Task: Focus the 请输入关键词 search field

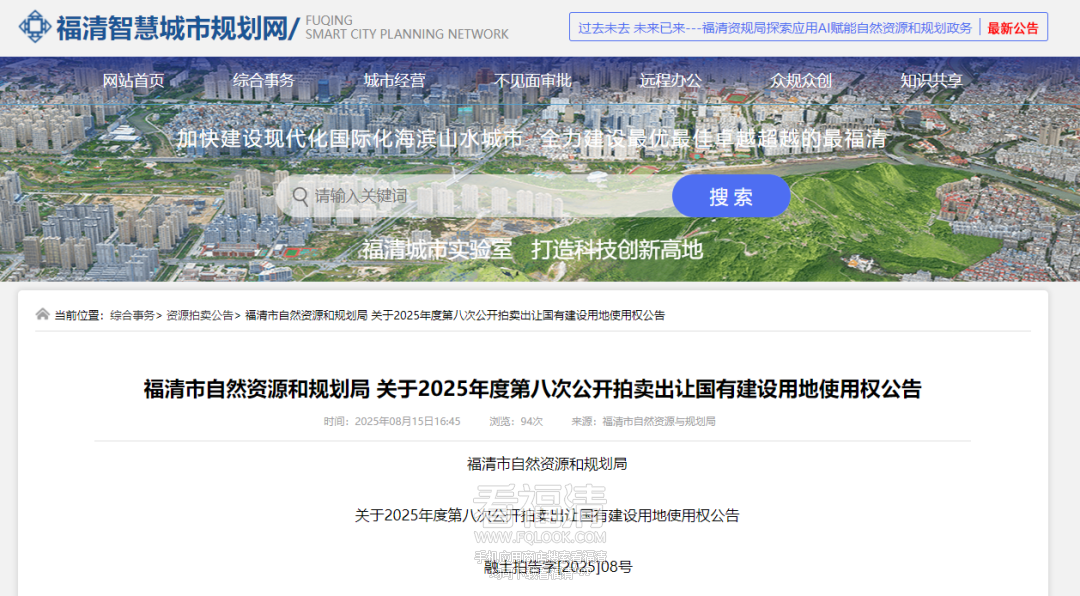Action: click(x=480, y=196)
